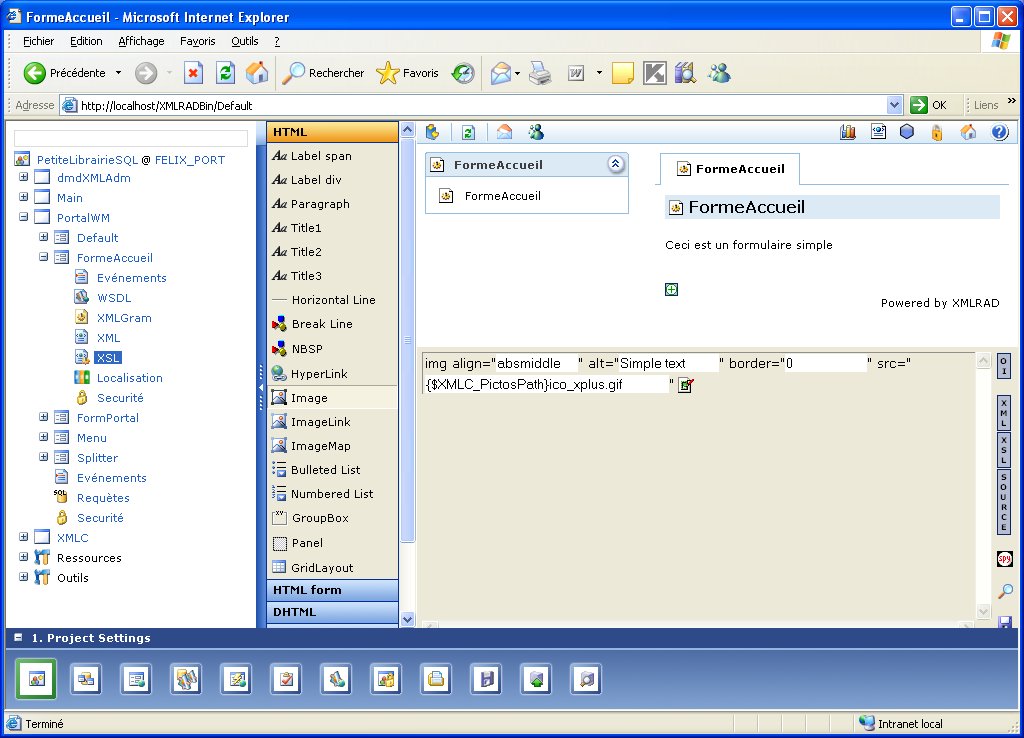Open the Affichage menu
Image resolution: width=1024 pixels, height=738 pixels.
tap(141, 41)
